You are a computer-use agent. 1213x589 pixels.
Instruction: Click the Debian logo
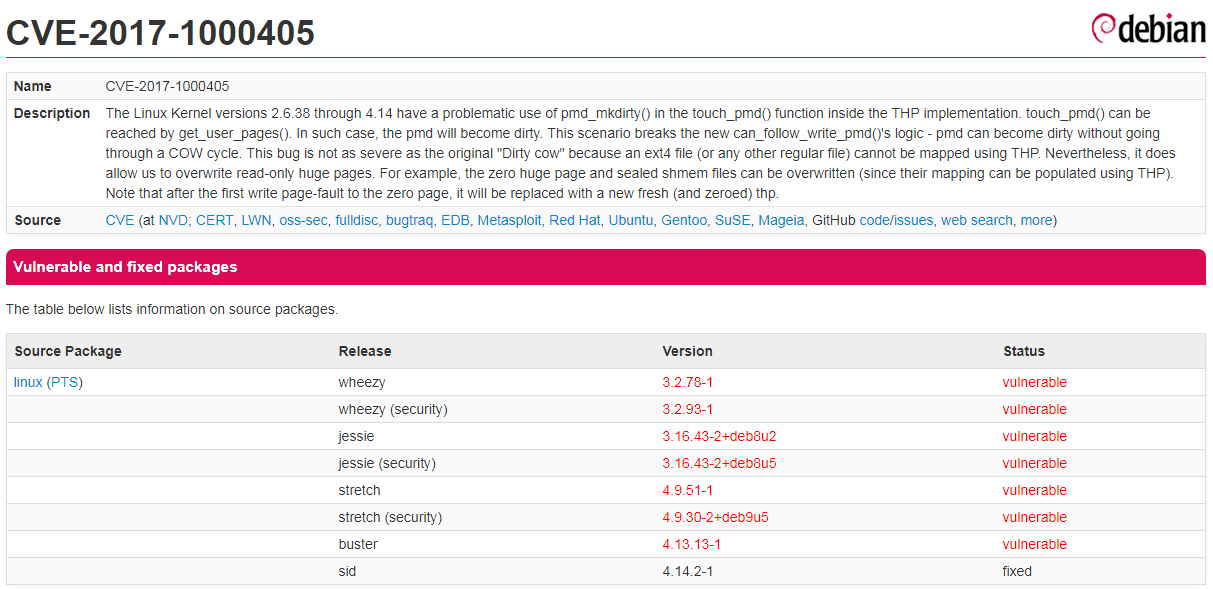tap(1147, 29)
